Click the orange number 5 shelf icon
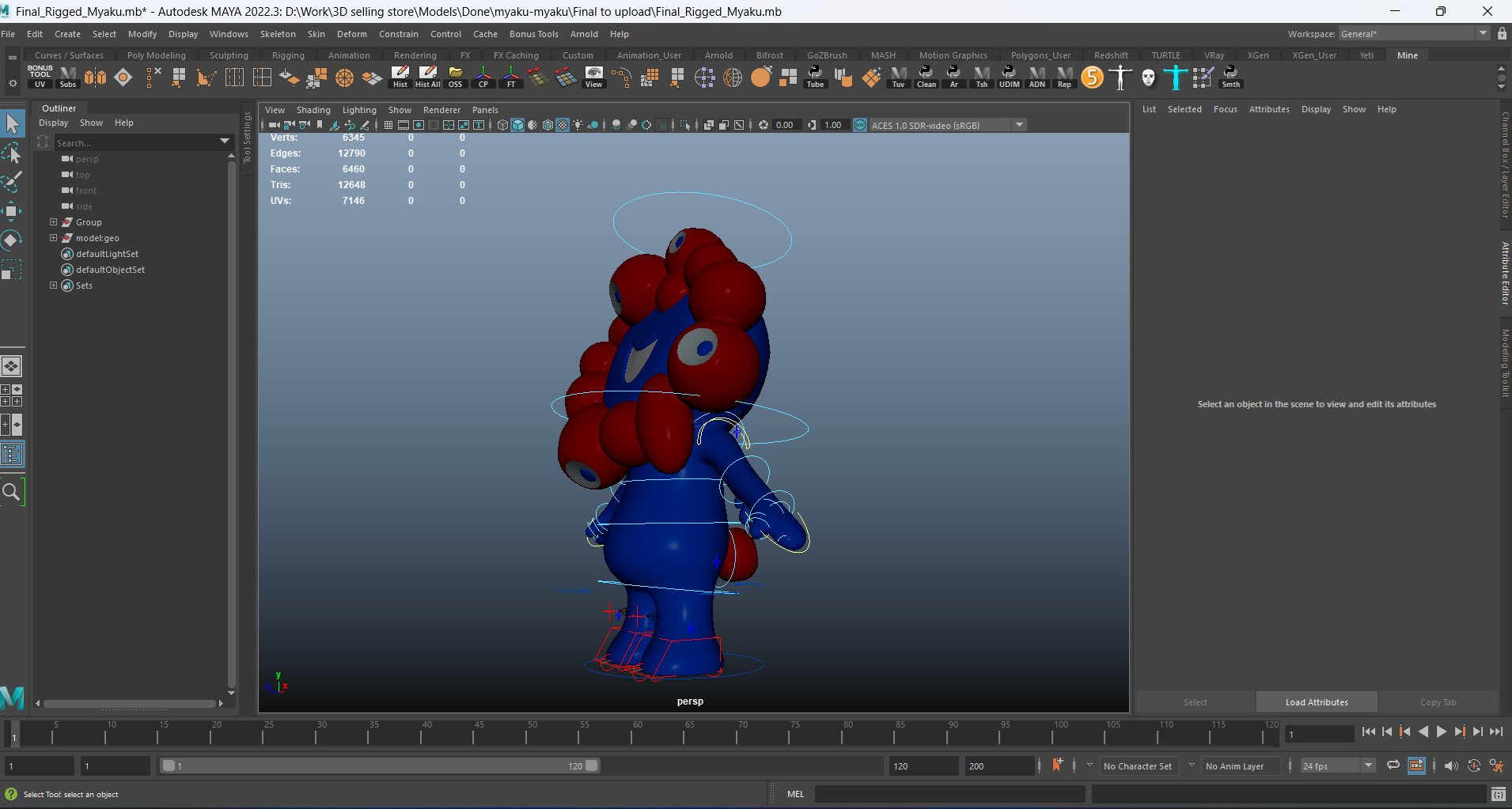 (x=1092, y=77)
